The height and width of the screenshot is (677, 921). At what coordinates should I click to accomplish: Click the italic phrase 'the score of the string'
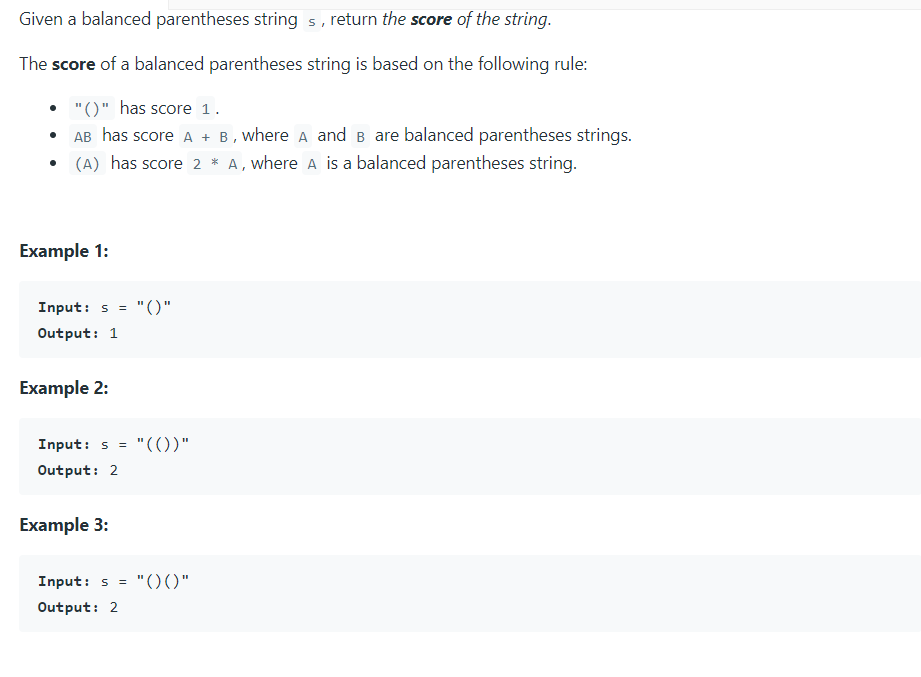point(466,19)
